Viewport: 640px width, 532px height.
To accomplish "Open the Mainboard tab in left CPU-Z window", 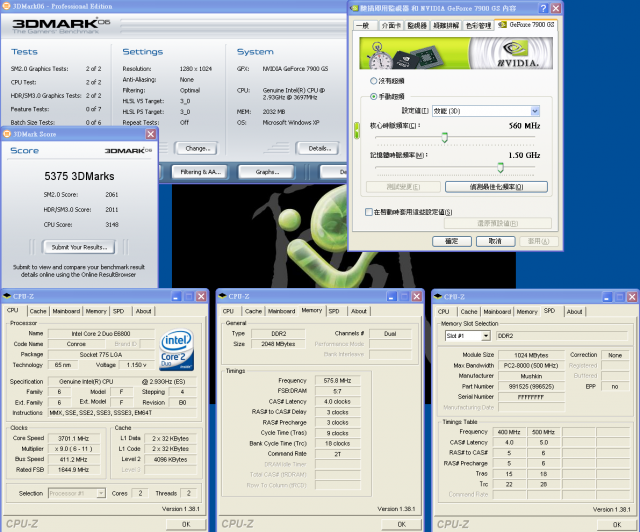I will (x=66, y=311).
